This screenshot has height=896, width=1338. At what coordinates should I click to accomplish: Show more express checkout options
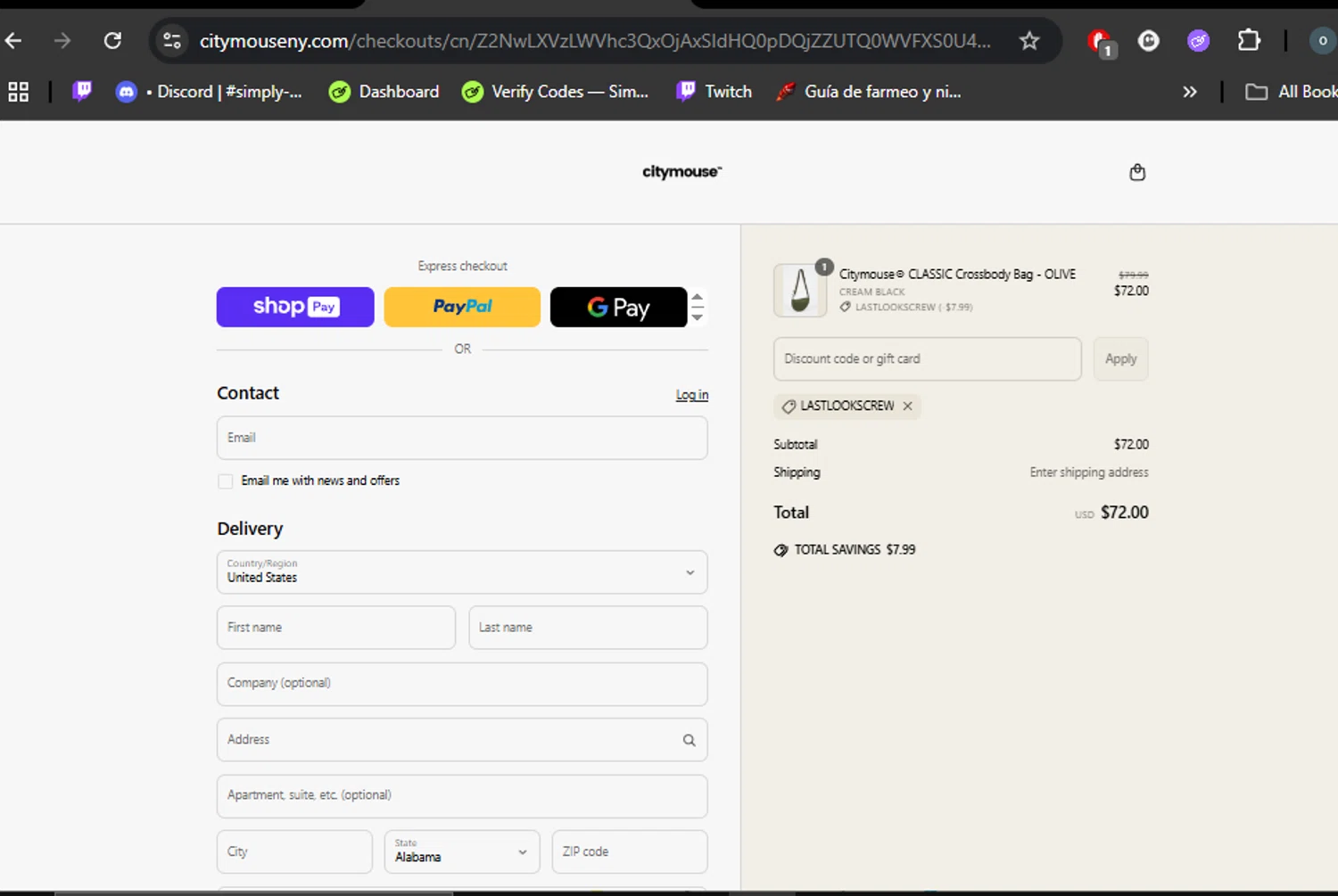[x=698, y=307]
